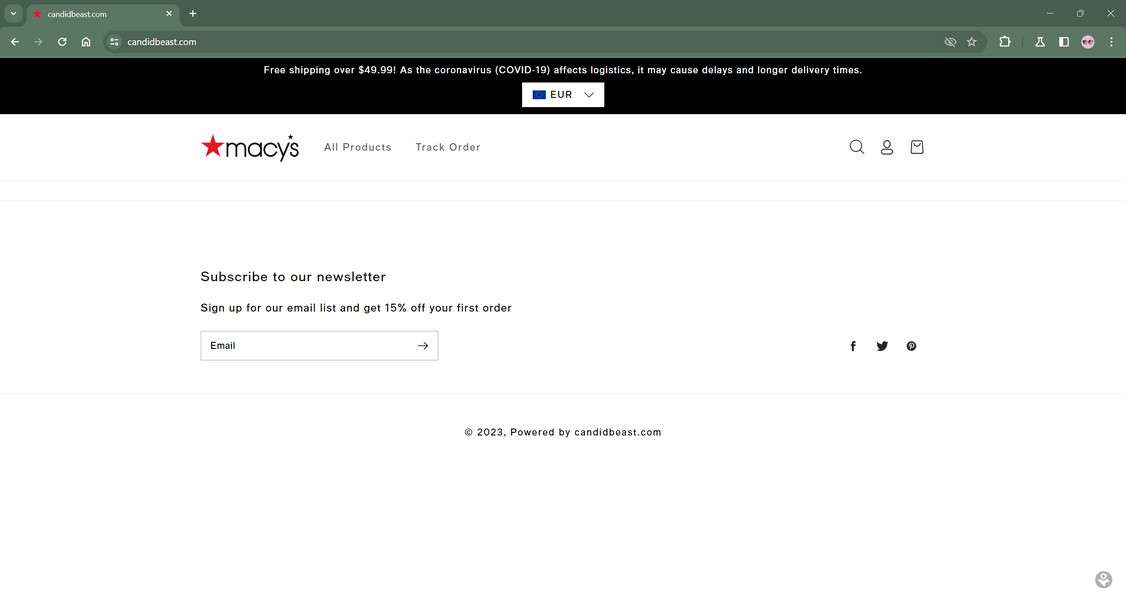Select the All Products menu item
Screen dimensions: 1126x602
(357, 146)
